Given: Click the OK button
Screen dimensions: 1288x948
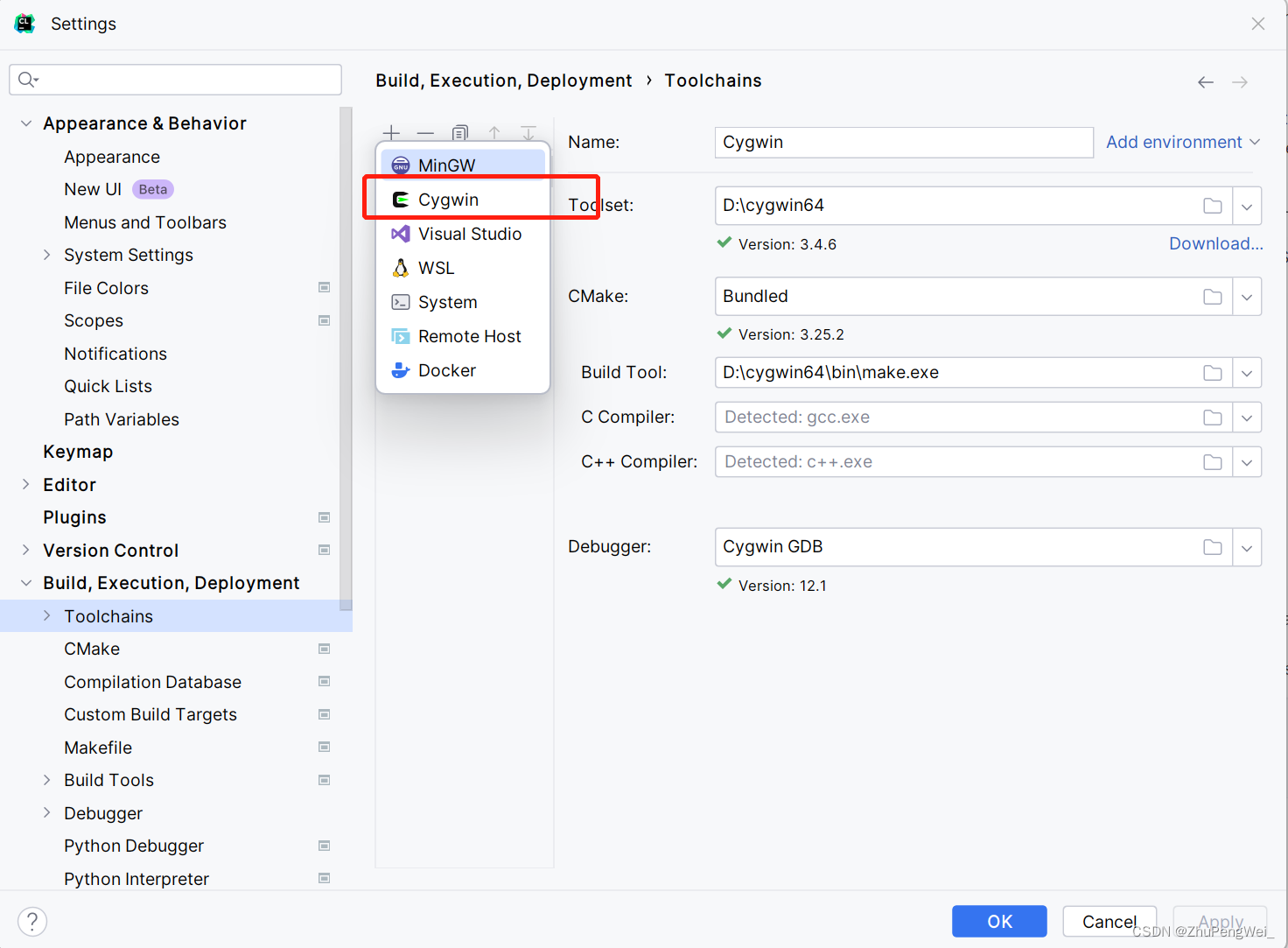Looking at the screenshot, I should (999, 921).
